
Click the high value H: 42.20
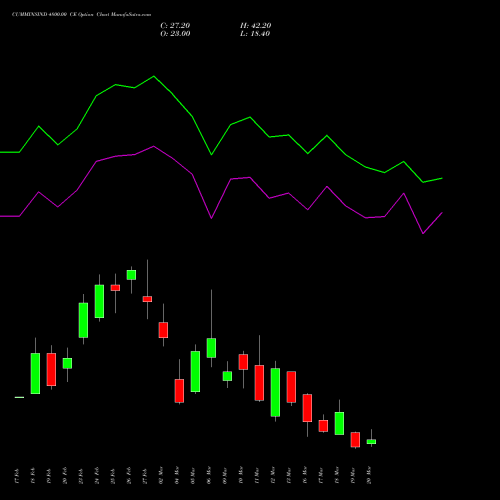click(x=256, y=26)
